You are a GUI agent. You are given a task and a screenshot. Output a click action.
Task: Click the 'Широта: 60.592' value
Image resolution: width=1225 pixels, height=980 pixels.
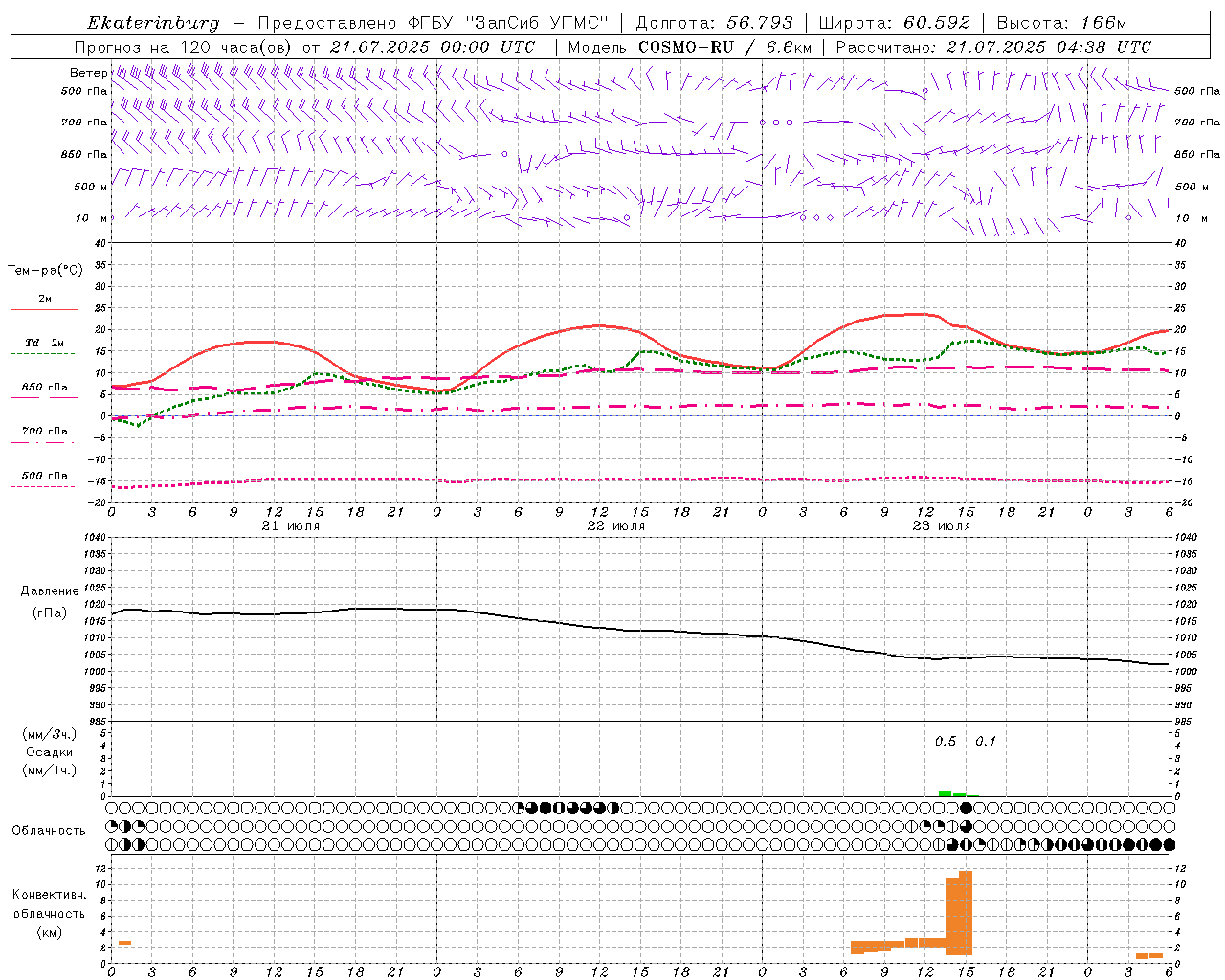click(x=895, y=23)
